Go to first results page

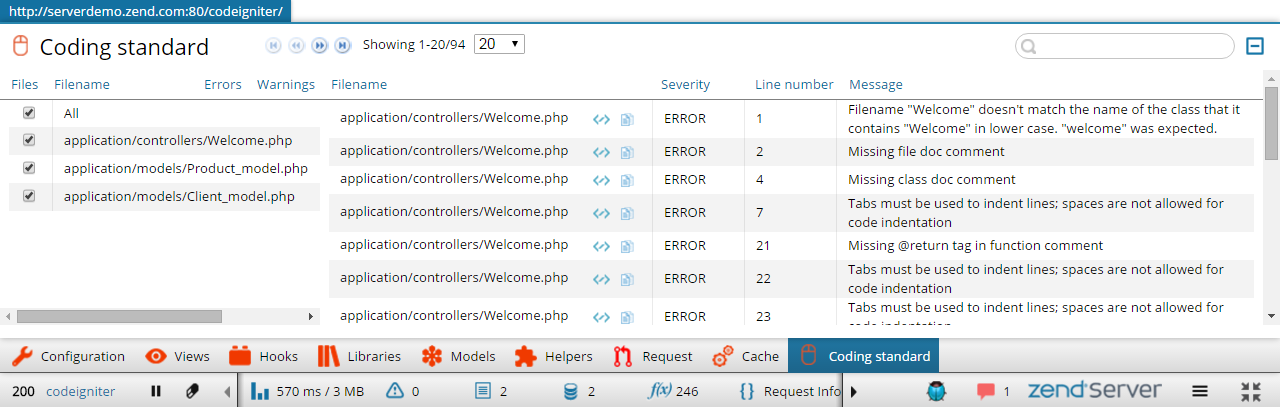[x=272, y=45]
